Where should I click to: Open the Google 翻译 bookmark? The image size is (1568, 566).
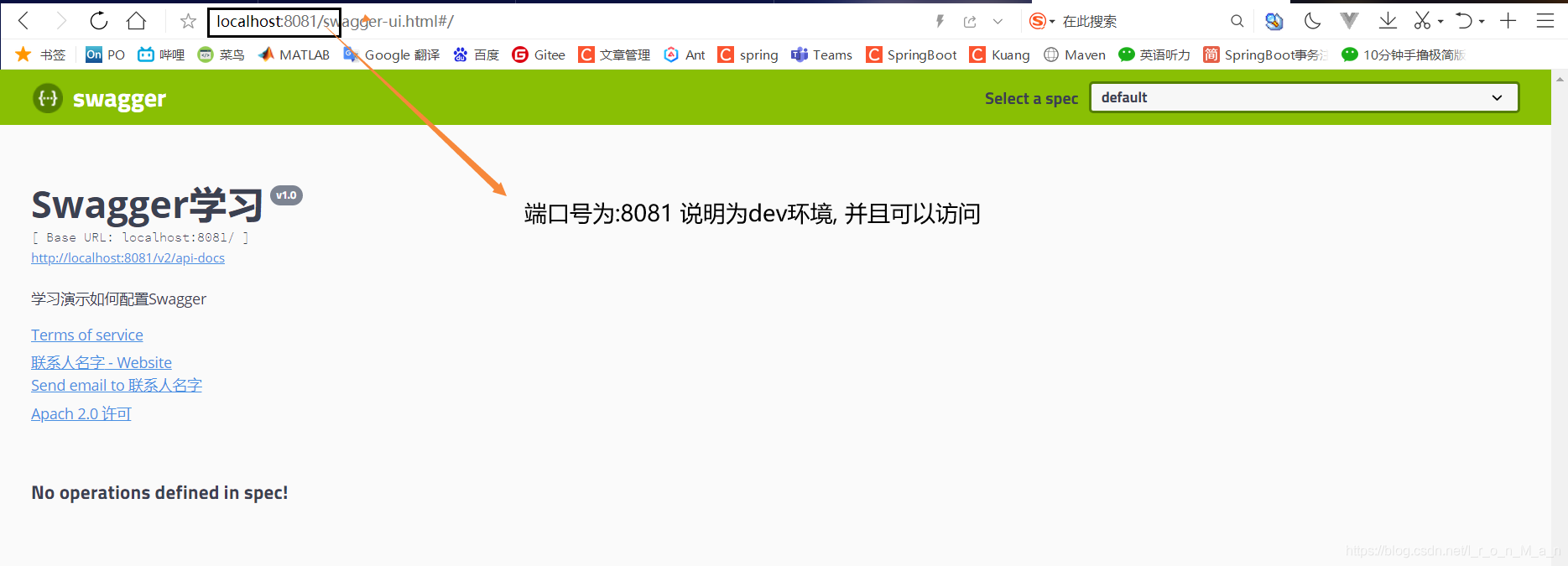point(392,55)
